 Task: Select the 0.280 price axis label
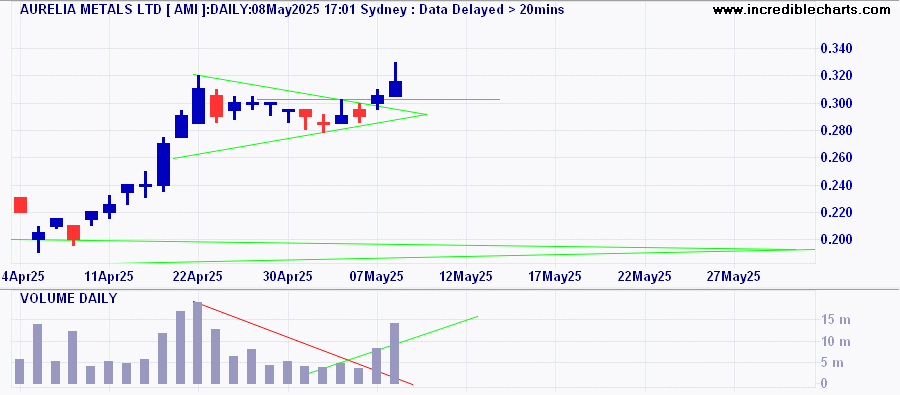(836, 131)
